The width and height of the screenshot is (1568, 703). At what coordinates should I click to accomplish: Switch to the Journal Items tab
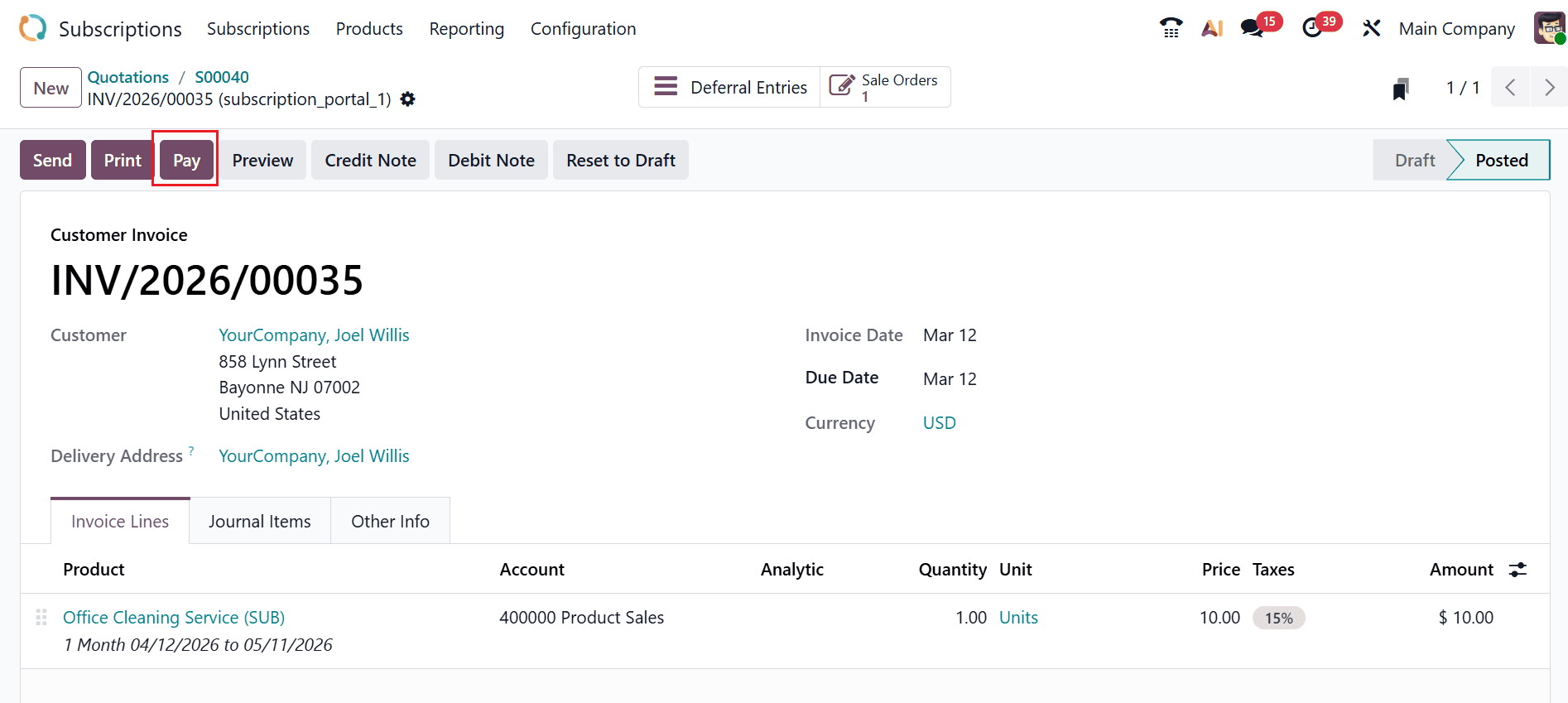click(259, 522)
